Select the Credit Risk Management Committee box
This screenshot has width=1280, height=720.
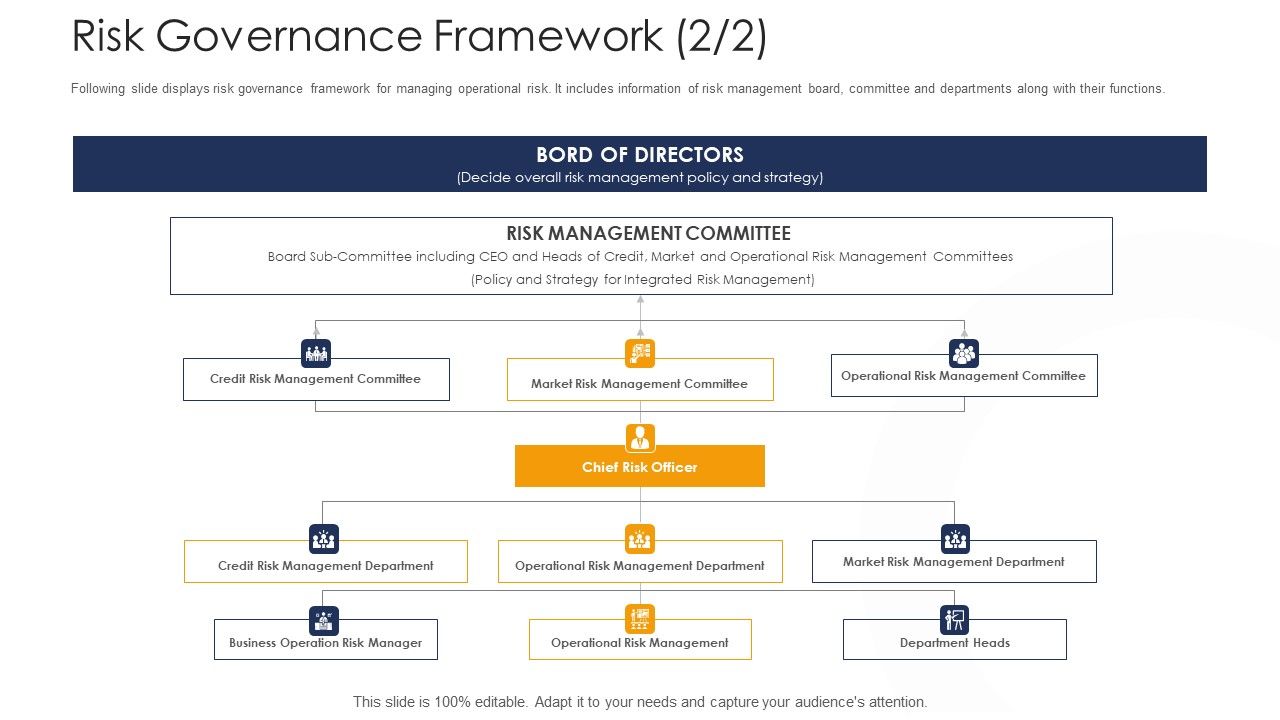(x=316, y=379)
